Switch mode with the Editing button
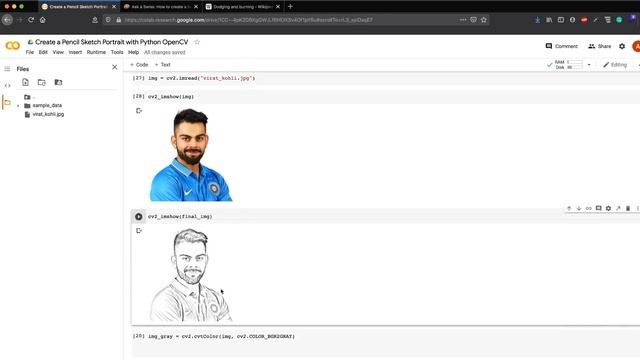 (x=615, y=64)
